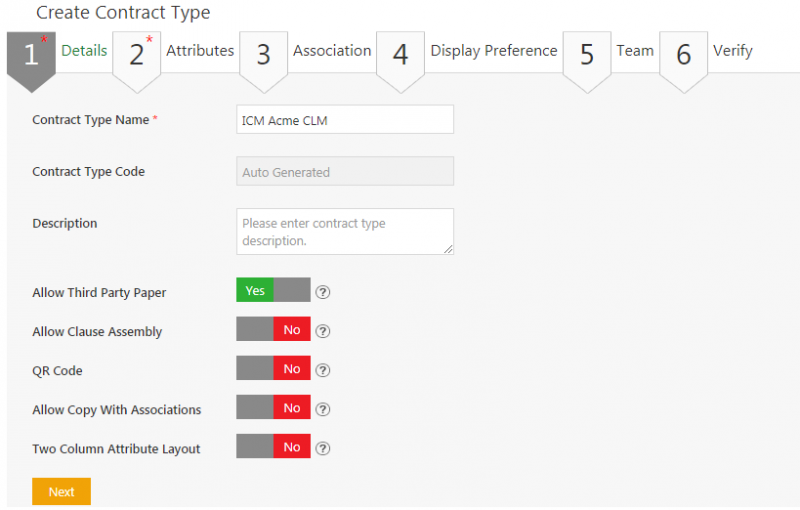Viewport: 800px width, 510px height.
Task: Click help icon for Two Column Attribute Layout
Action: point(322,448)
